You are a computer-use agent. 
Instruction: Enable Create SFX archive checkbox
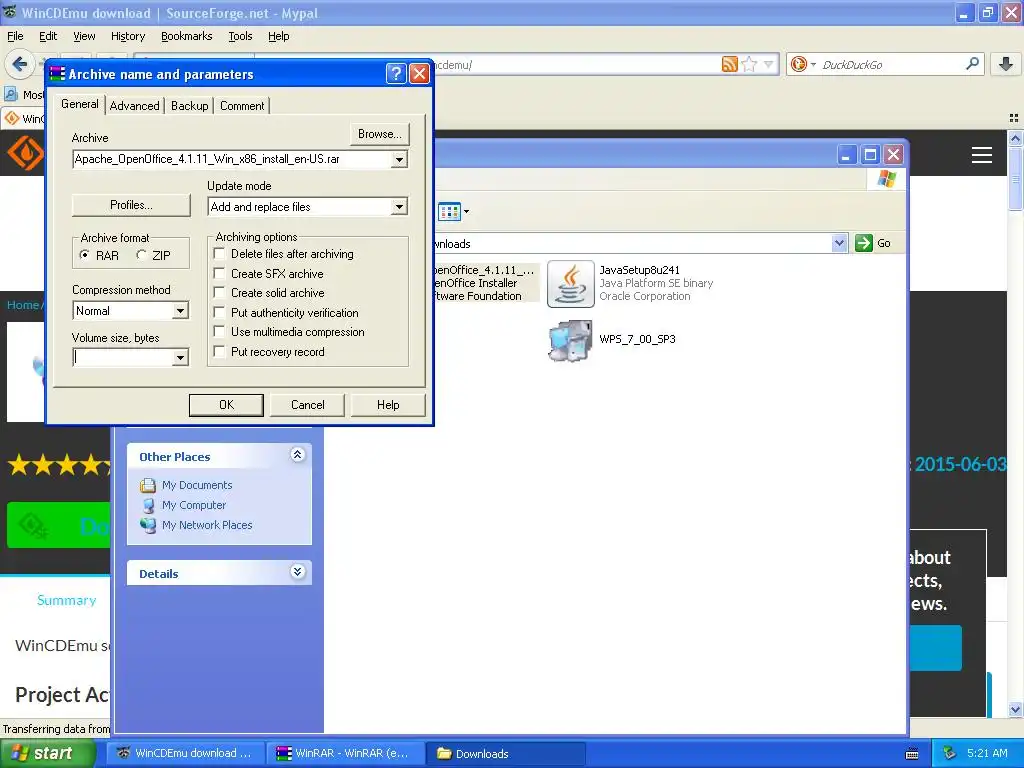point(219,273)
